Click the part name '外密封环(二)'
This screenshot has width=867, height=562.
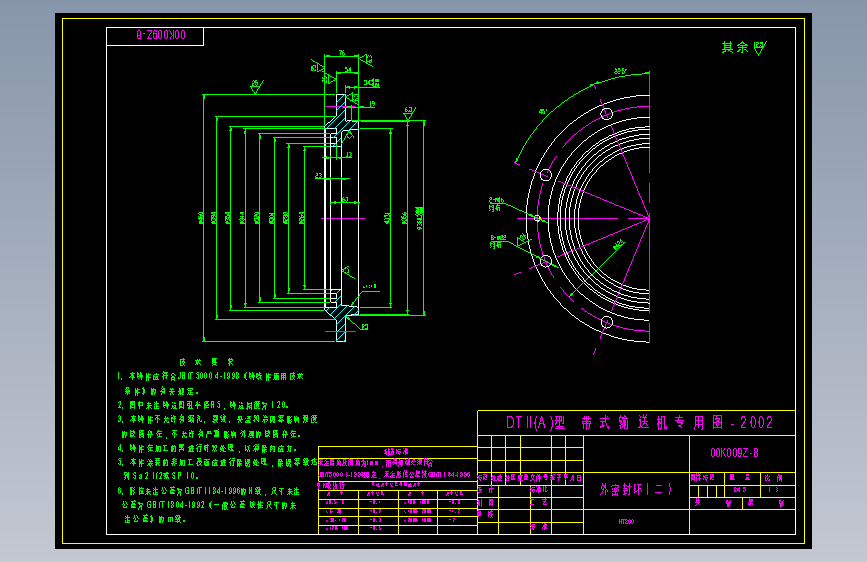click(636, 490)
